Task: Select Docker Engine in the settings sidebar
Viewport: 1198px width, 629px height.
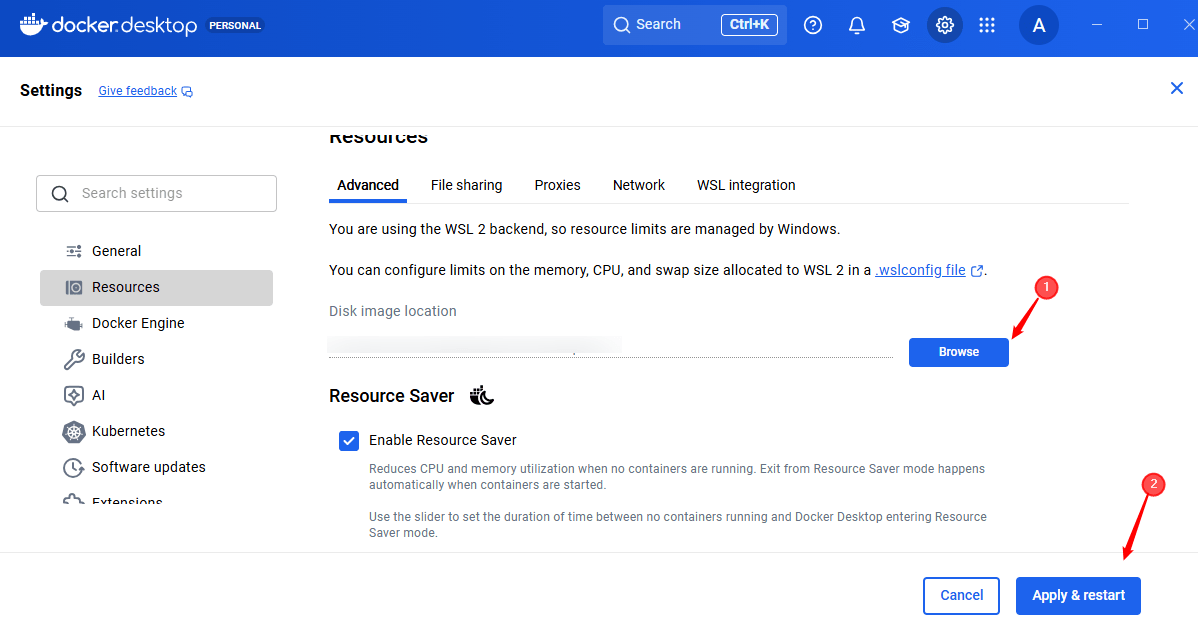Action: (x=138, y=323)
